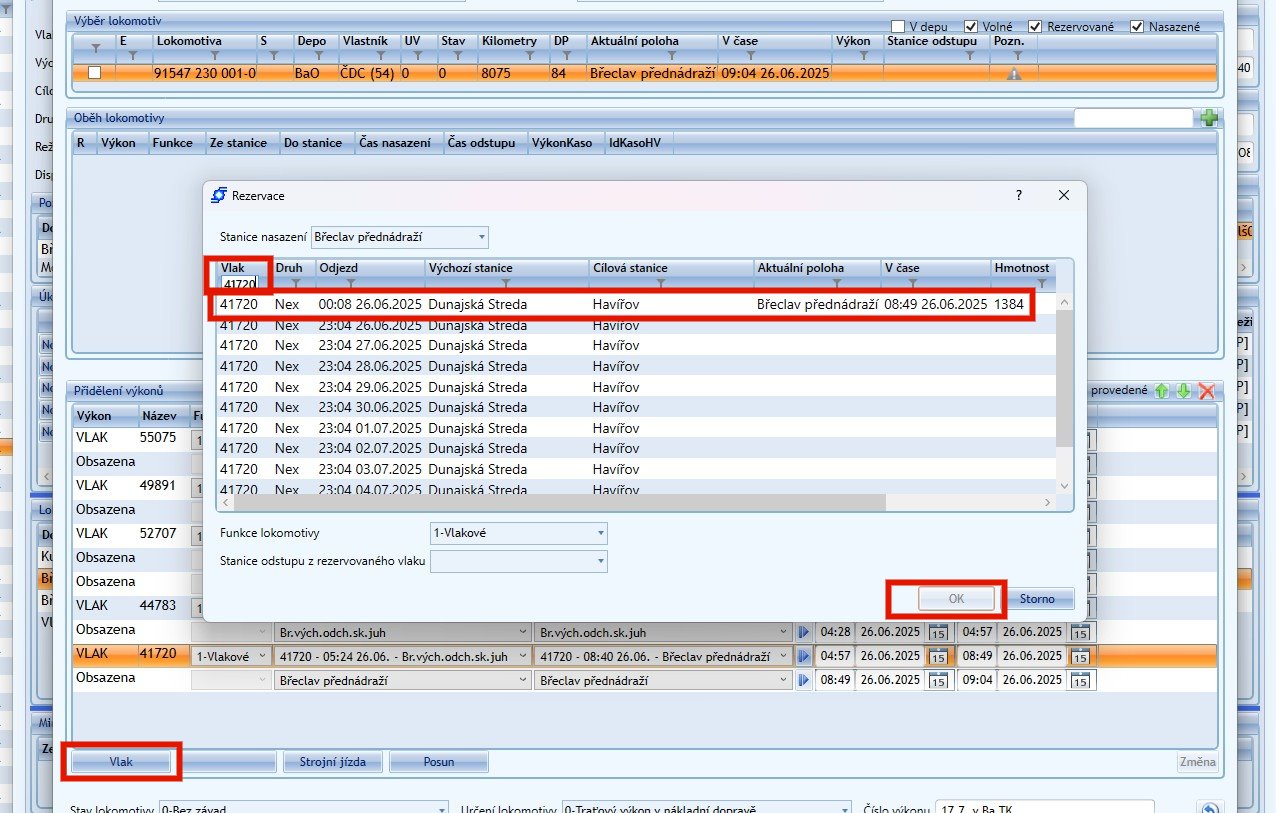Open Stanice odstupu z rezervovaného vlaku dropdown

[600, 561]
